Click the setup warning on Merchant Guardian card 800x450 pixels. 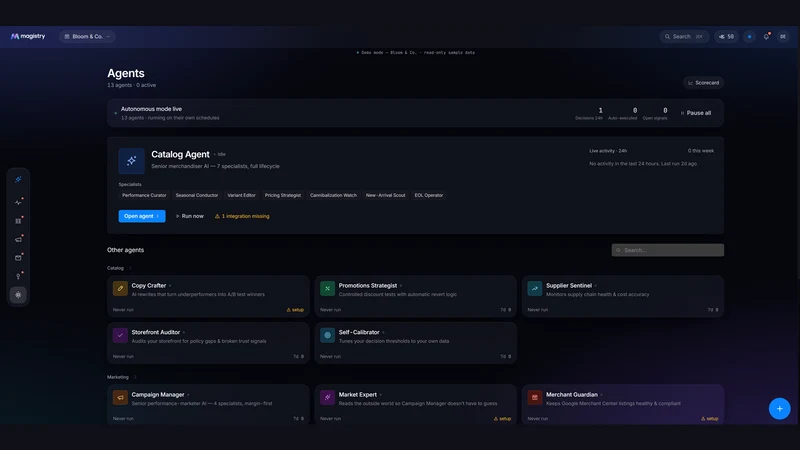[x=709, y=418]
